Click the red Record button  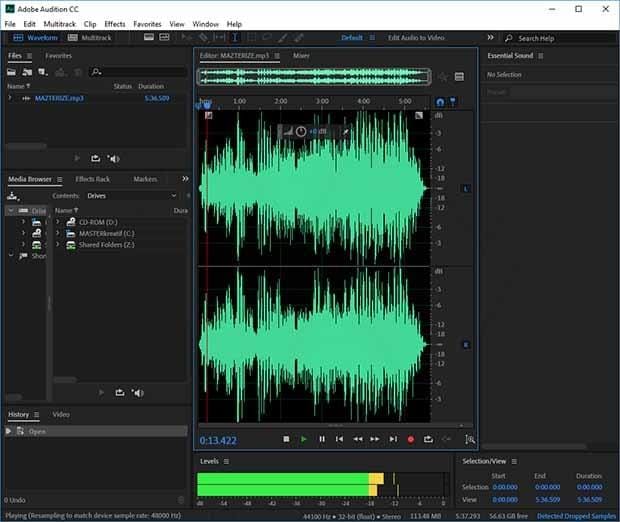(411, 439)
